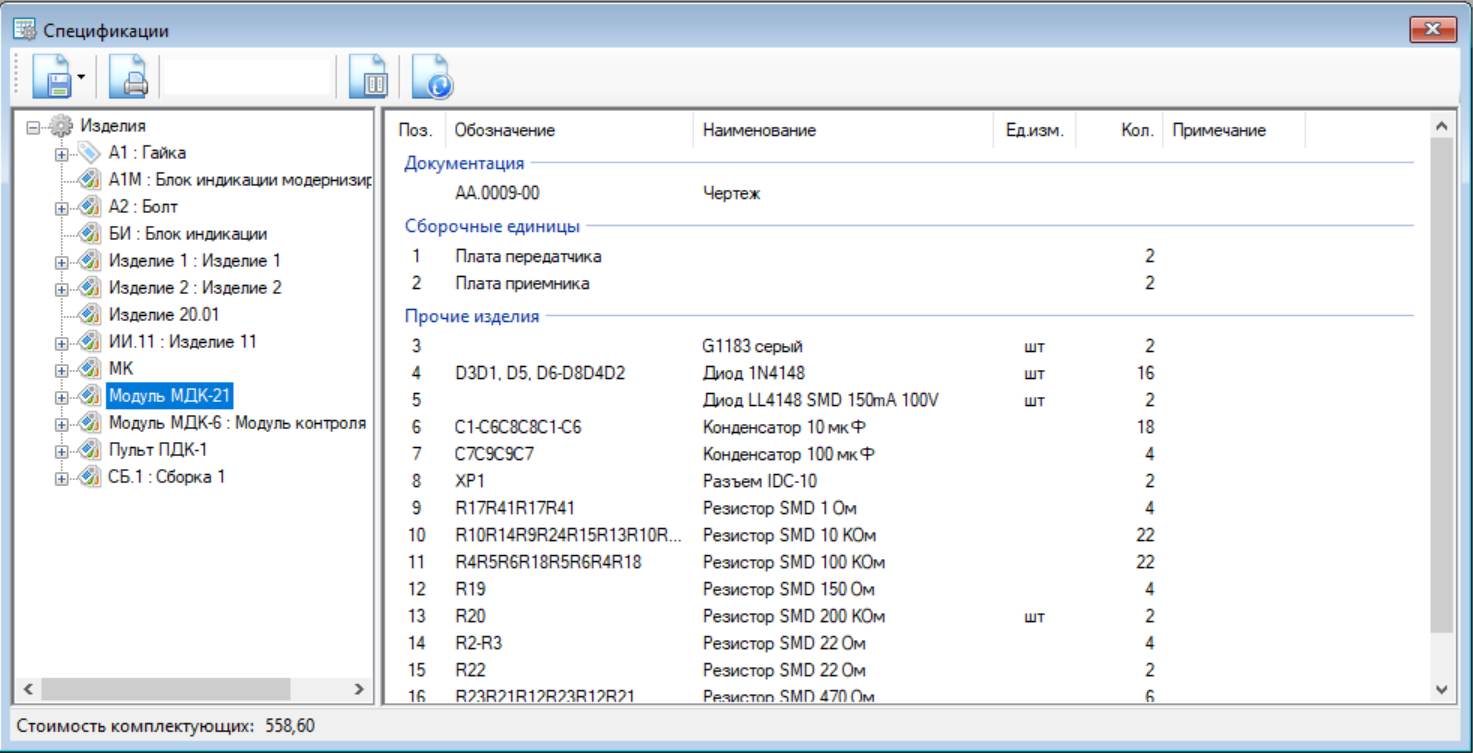Select the АА.0009-00 Чертеж row
The height and width of the screenshot is (753, 1473).
[908, 194]
